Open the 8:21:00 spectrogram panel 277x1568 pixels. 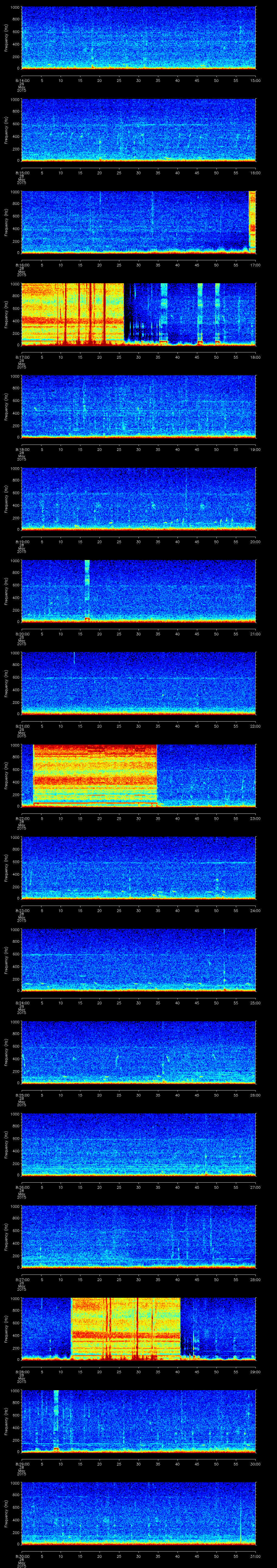coord(138,683)
